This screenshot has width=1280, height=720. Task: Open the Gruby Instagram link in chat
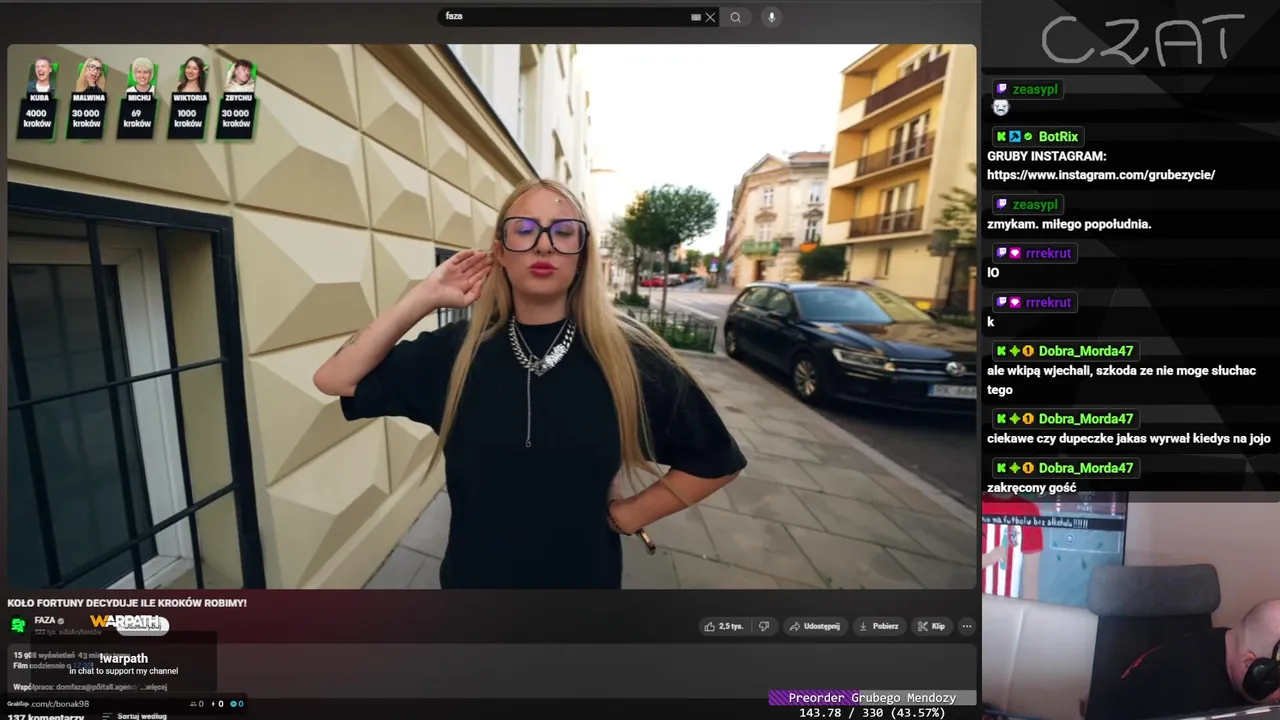coord(1101,175)
